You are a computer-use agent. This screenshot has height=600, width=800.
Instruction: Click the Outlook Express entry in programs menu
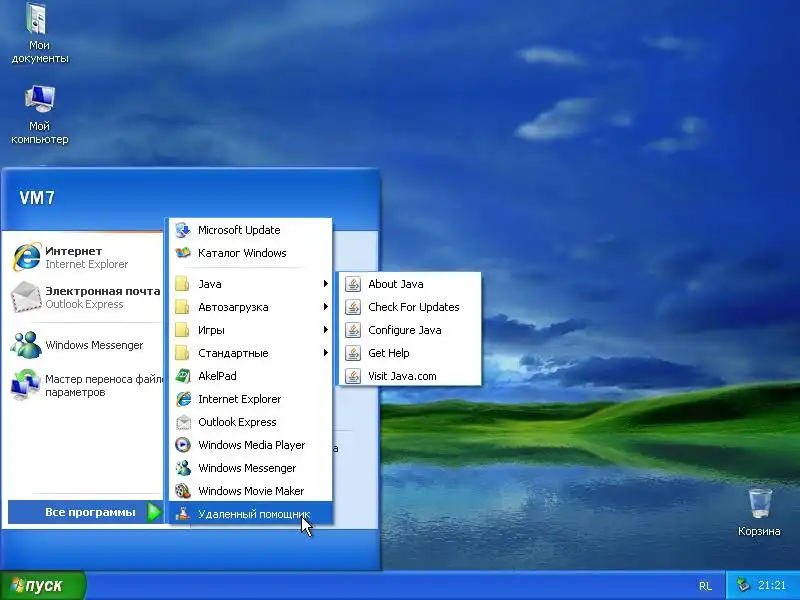pyautogui.click(x=251, y=422)
